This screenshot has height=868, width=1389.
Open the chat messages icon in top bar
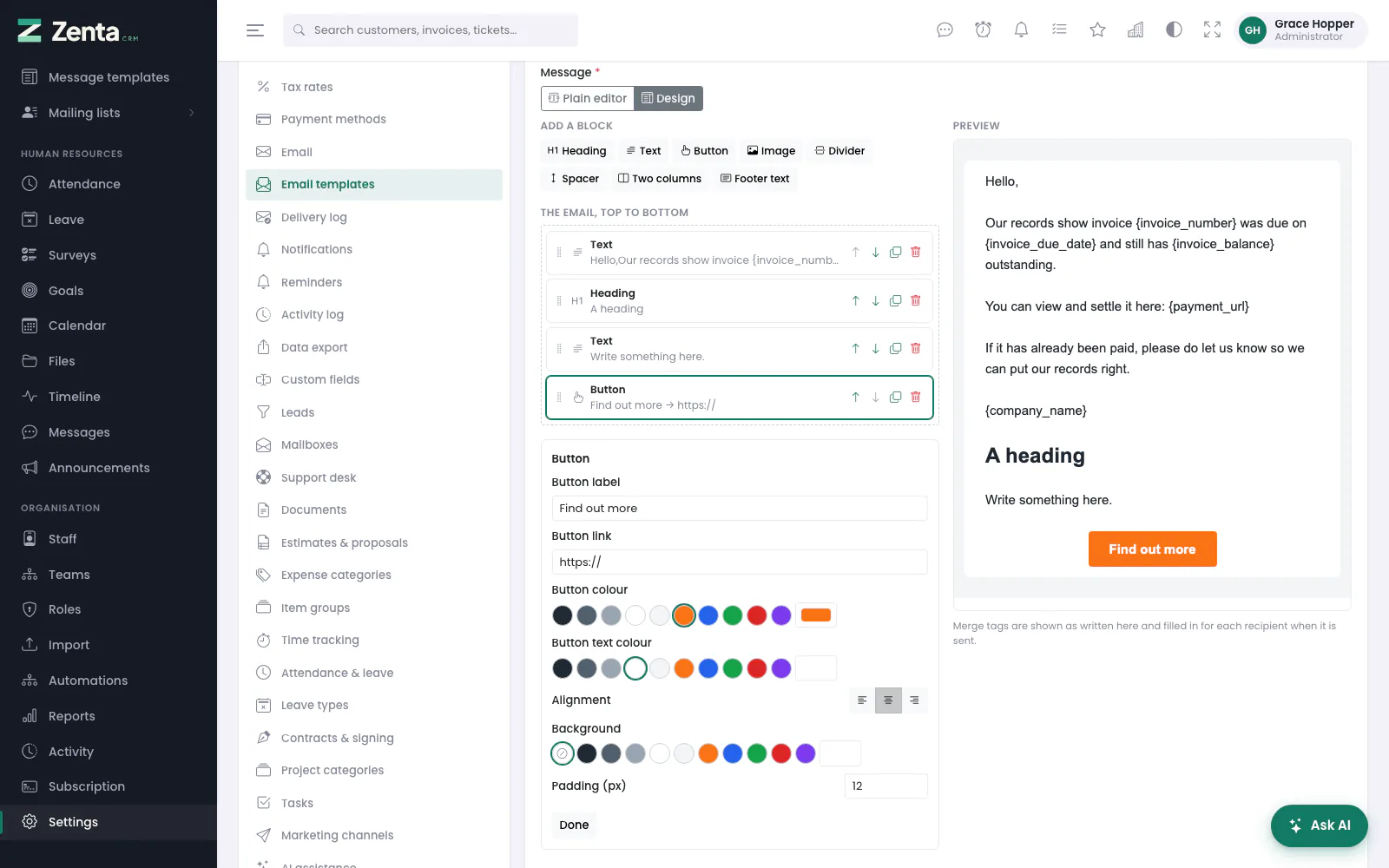click(x=945, y=30)
